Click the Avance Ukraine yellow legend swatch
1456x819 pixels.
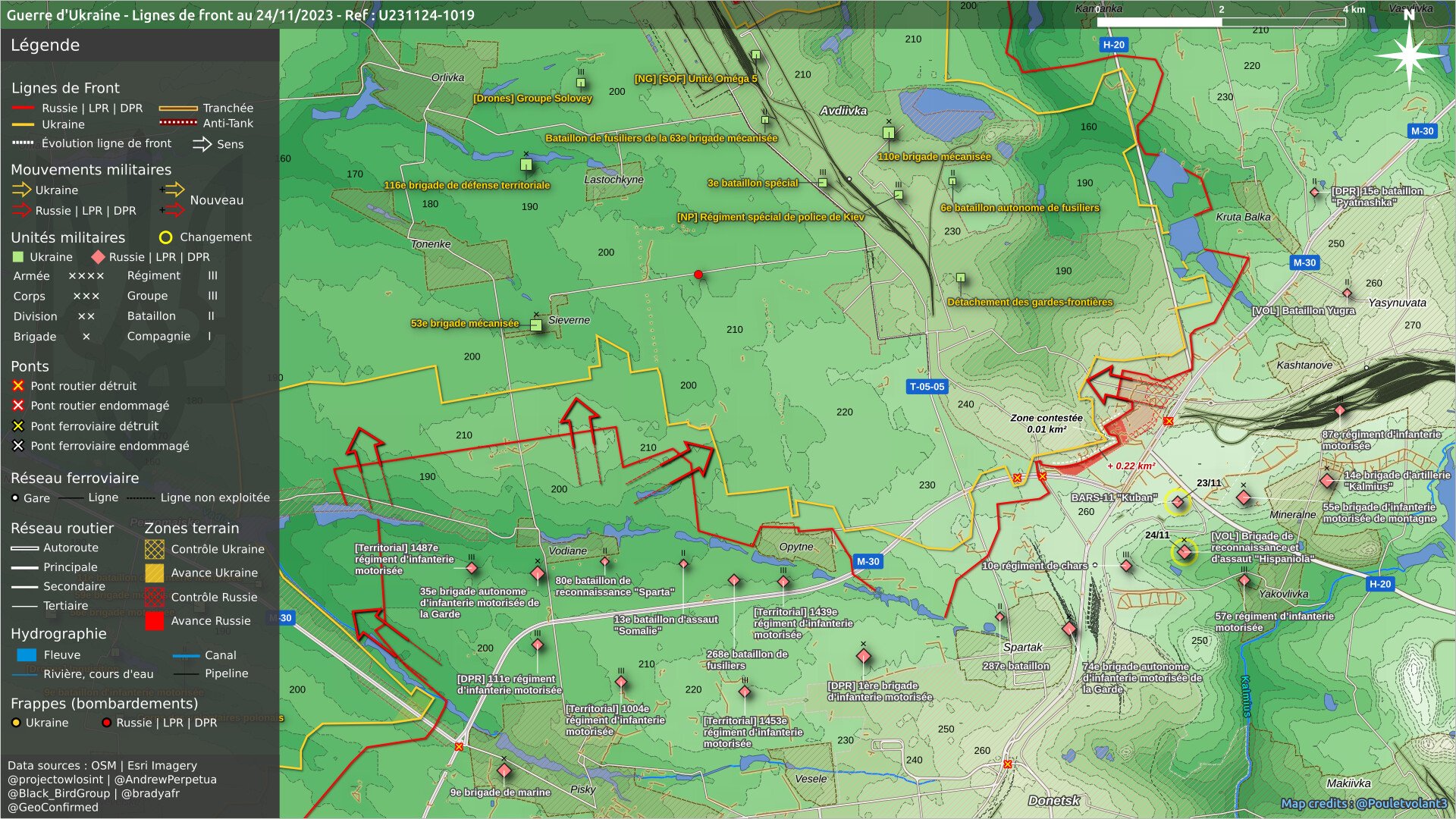coord(154,573)
